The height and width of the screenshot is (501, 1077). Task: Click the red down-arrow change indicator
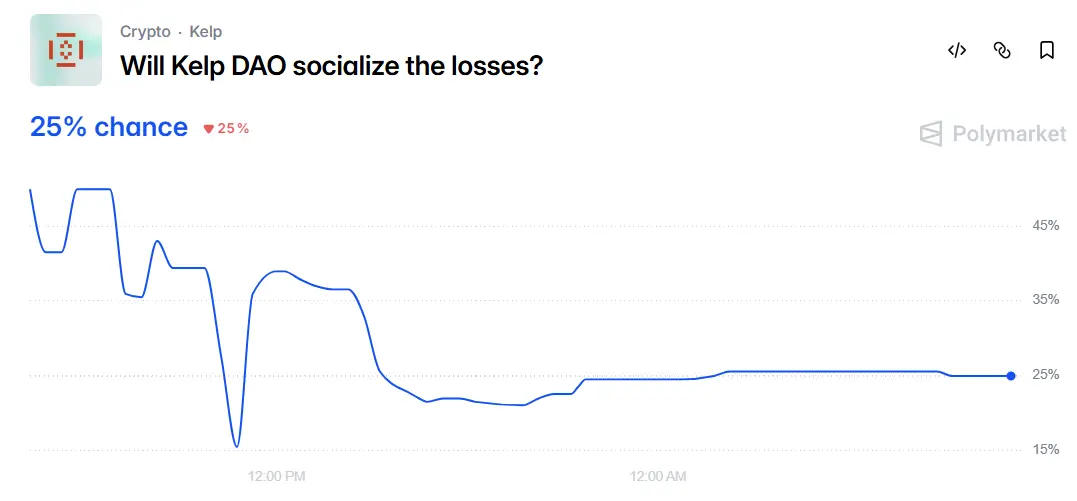coord(209,129)
